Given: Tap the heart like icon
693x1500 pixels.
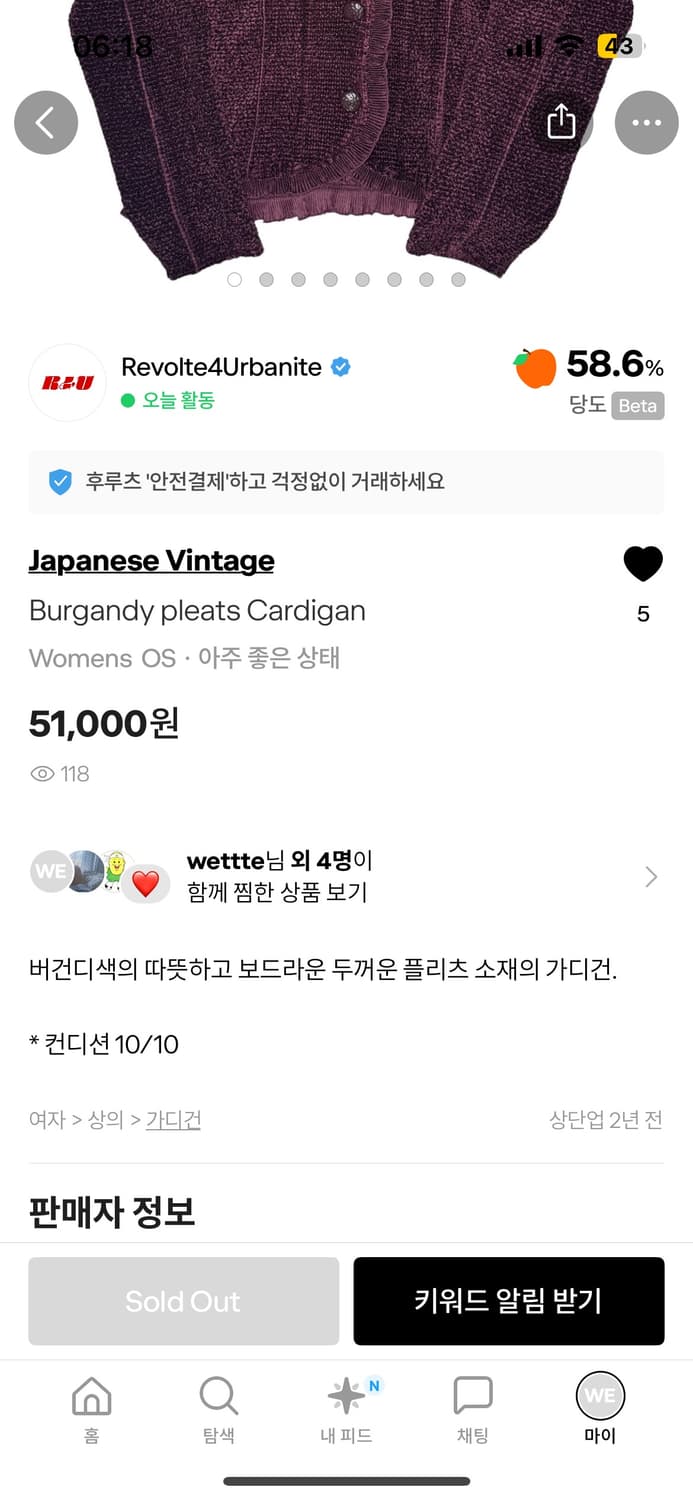Looking at the screenshot, I should [x=643, y=564].
